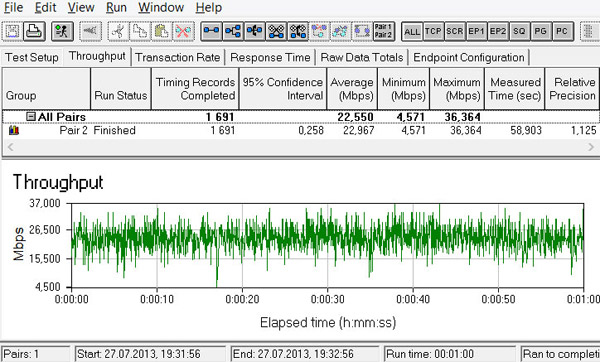Click the Print toolbar icon

click(x=34, y=31)
